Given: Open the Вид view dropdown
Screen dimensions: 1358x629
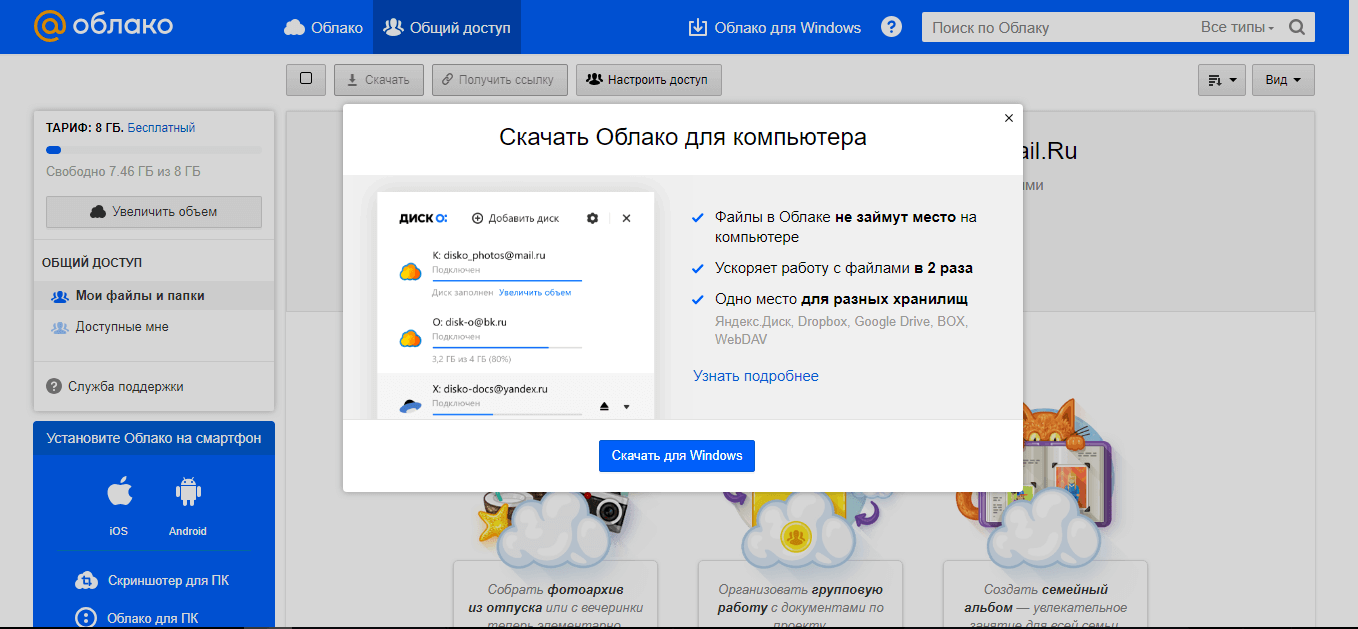Looking at the screenshot, I should point(1283,80).
